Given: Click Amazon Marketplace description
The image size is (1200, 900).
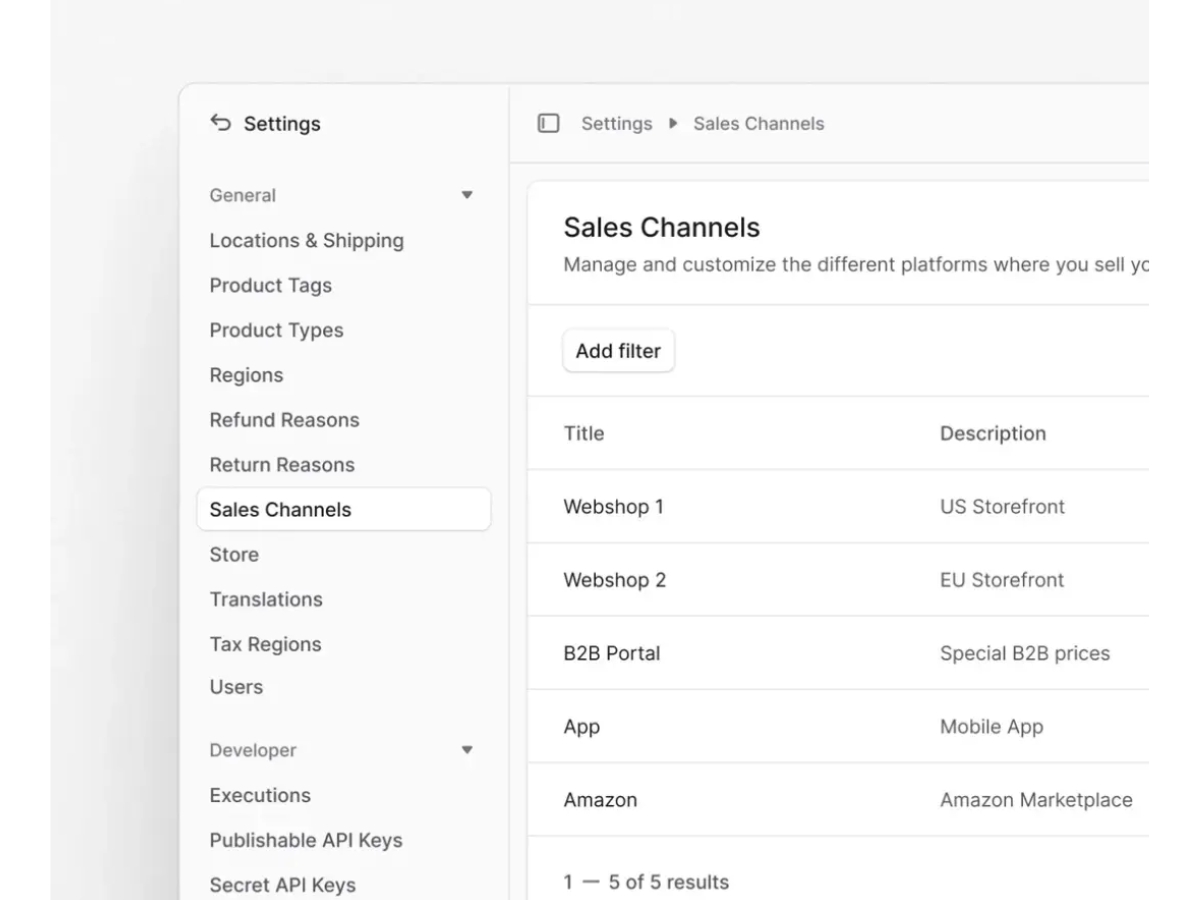Looking at the screenshot, I should (1036, 800).
